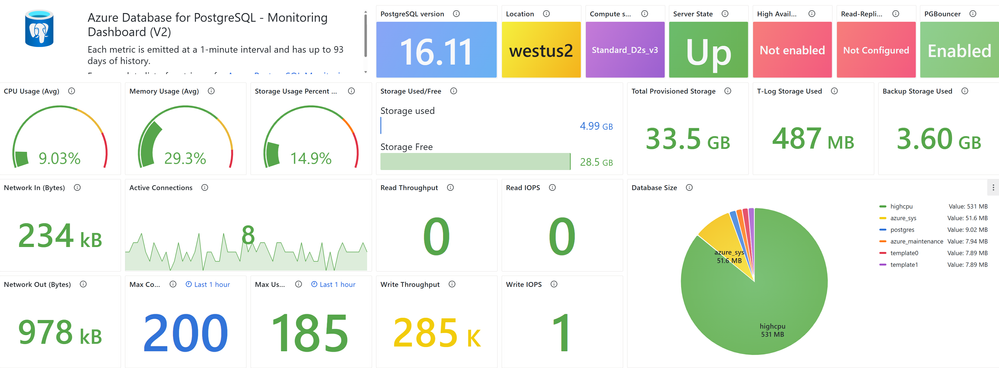
Task: Click the text panel's vertical scrollbar
Action: 366,35
